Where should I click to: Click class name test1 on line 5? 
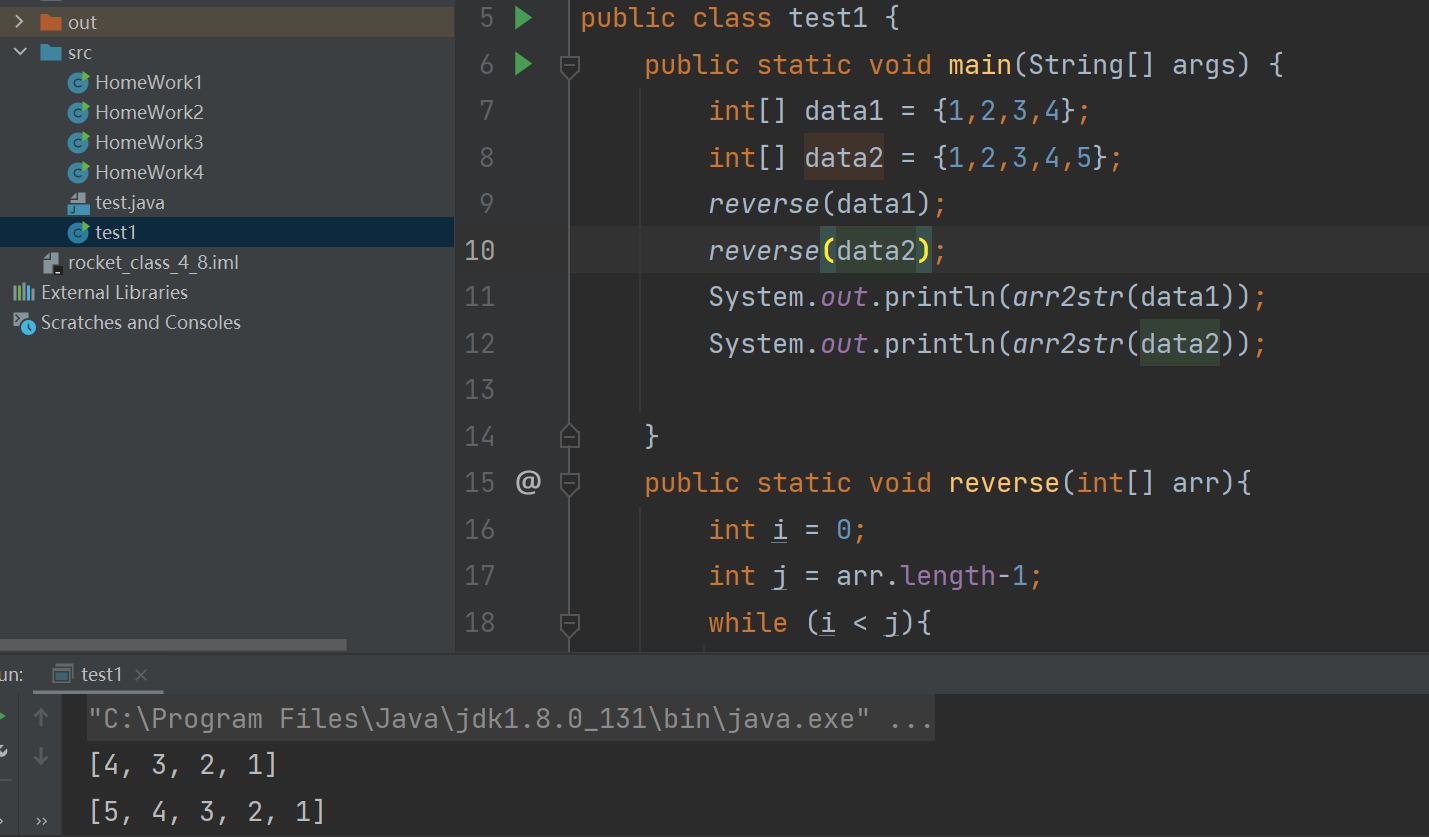[828, 19]
